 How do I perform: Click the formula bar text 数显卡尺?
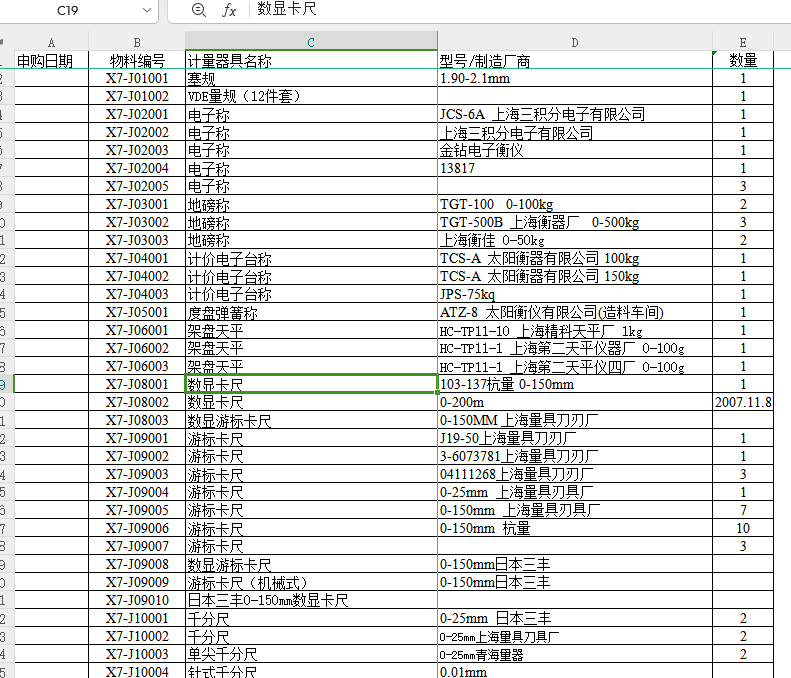tap(287, 10)
